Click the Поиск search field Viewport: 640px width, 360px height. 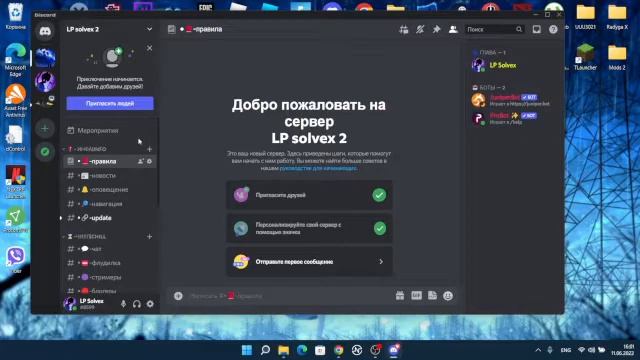pyautogui.click(x=494, y=29)
